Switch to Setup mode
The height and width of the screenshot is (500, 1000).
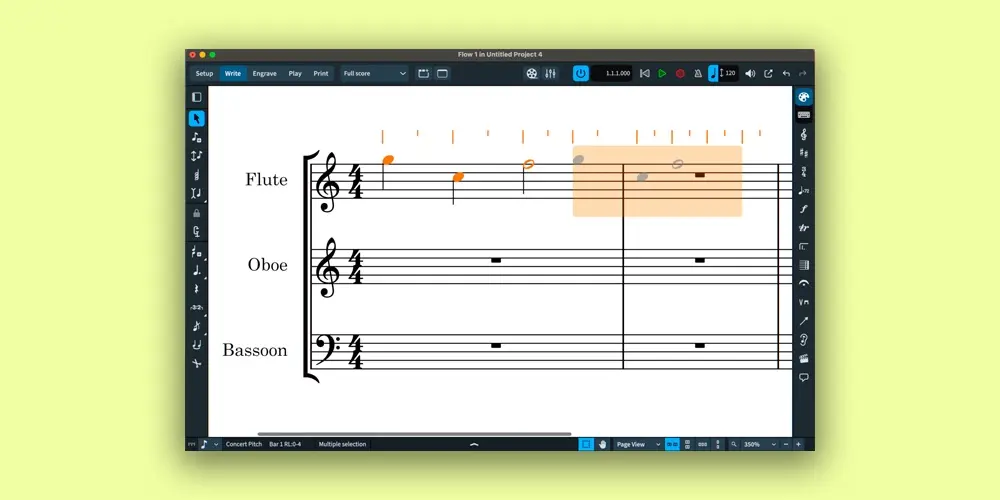click(x=204, y=73)
